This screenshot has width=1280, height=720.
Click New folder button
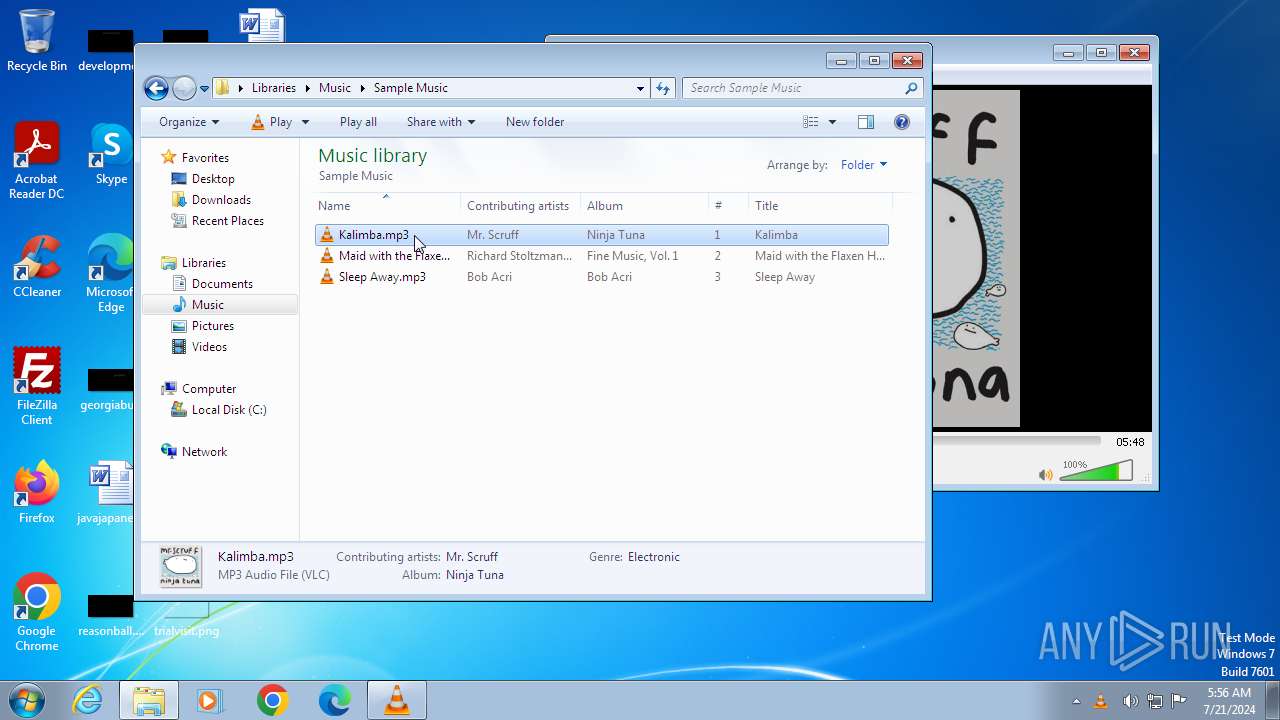coord(535,122)
